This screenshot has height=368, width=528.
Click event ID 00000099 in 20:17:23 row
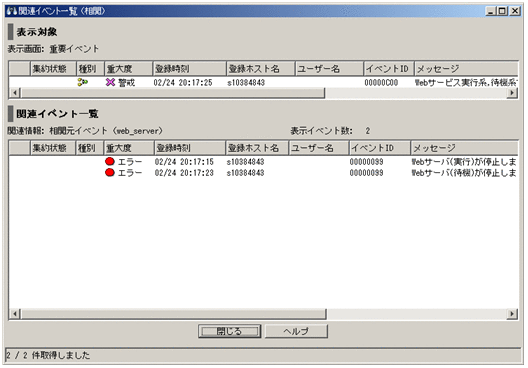point(366,173)
